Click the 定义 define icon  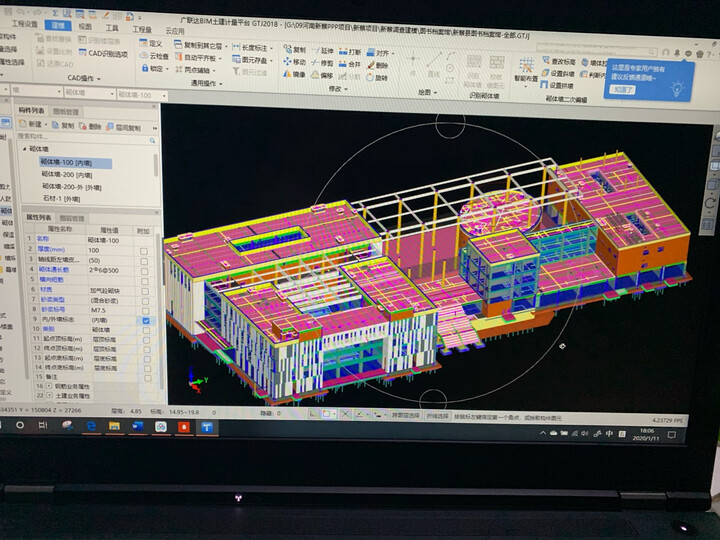[152, 43]
